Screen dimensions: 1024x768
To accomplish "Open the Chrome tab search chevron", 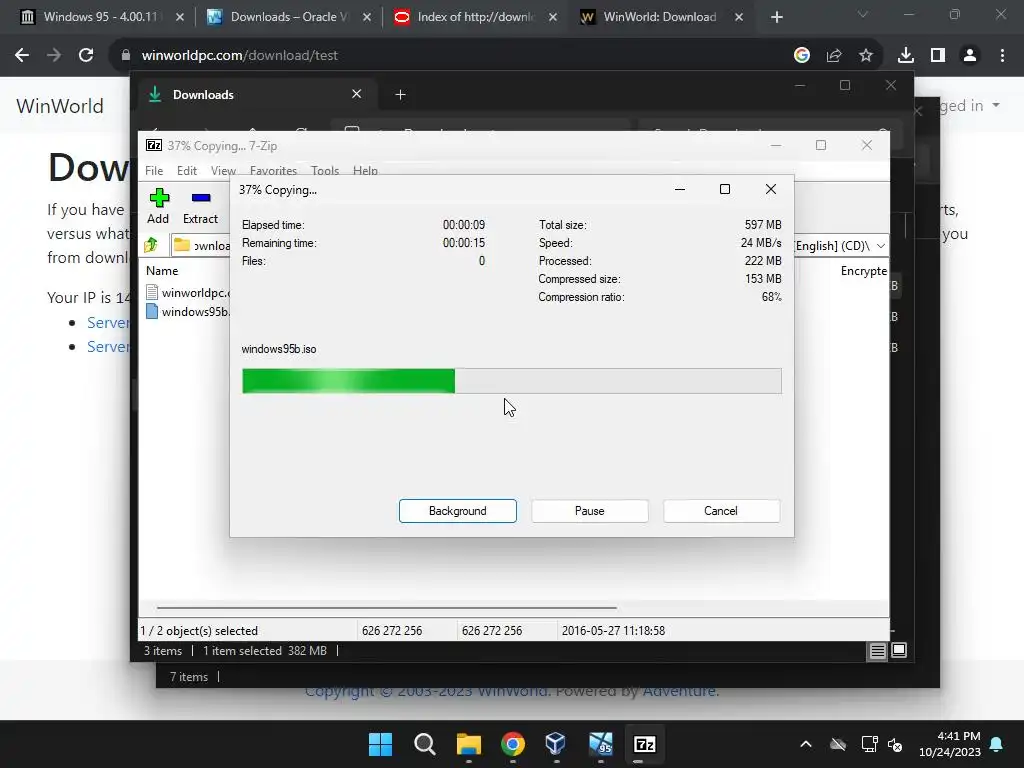I will point(863,14).
